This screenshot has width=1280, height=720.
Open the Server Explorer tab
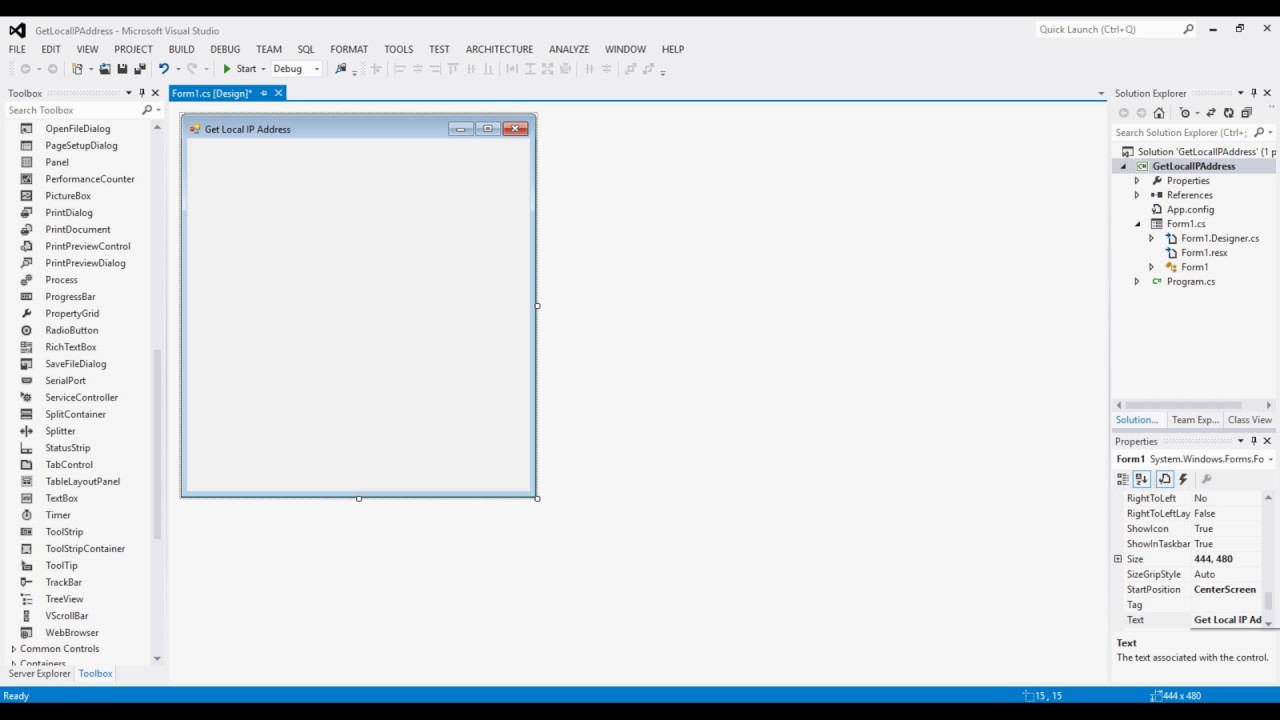tap(39, 674)
